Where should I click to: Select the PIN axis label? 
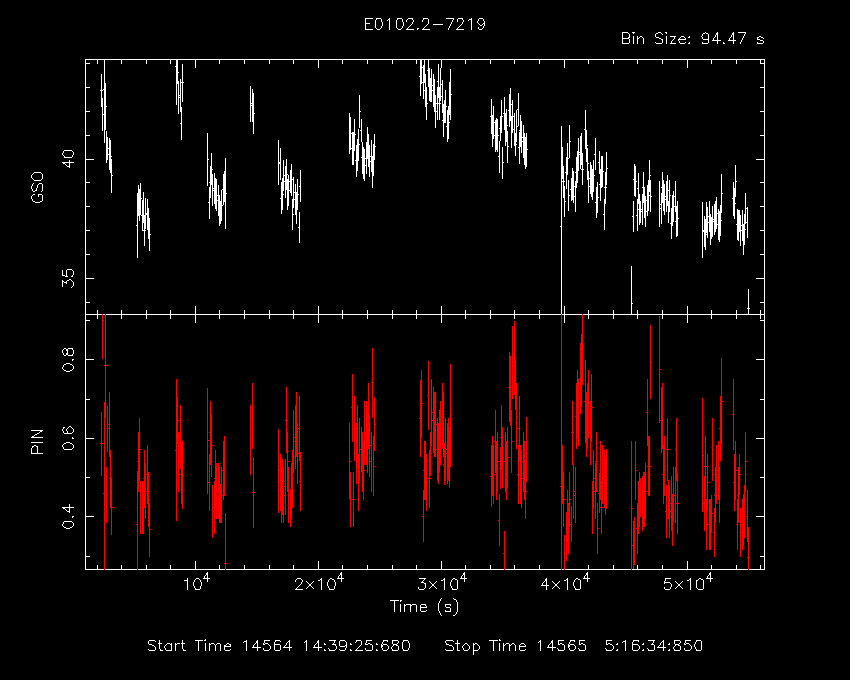point(37,442)
